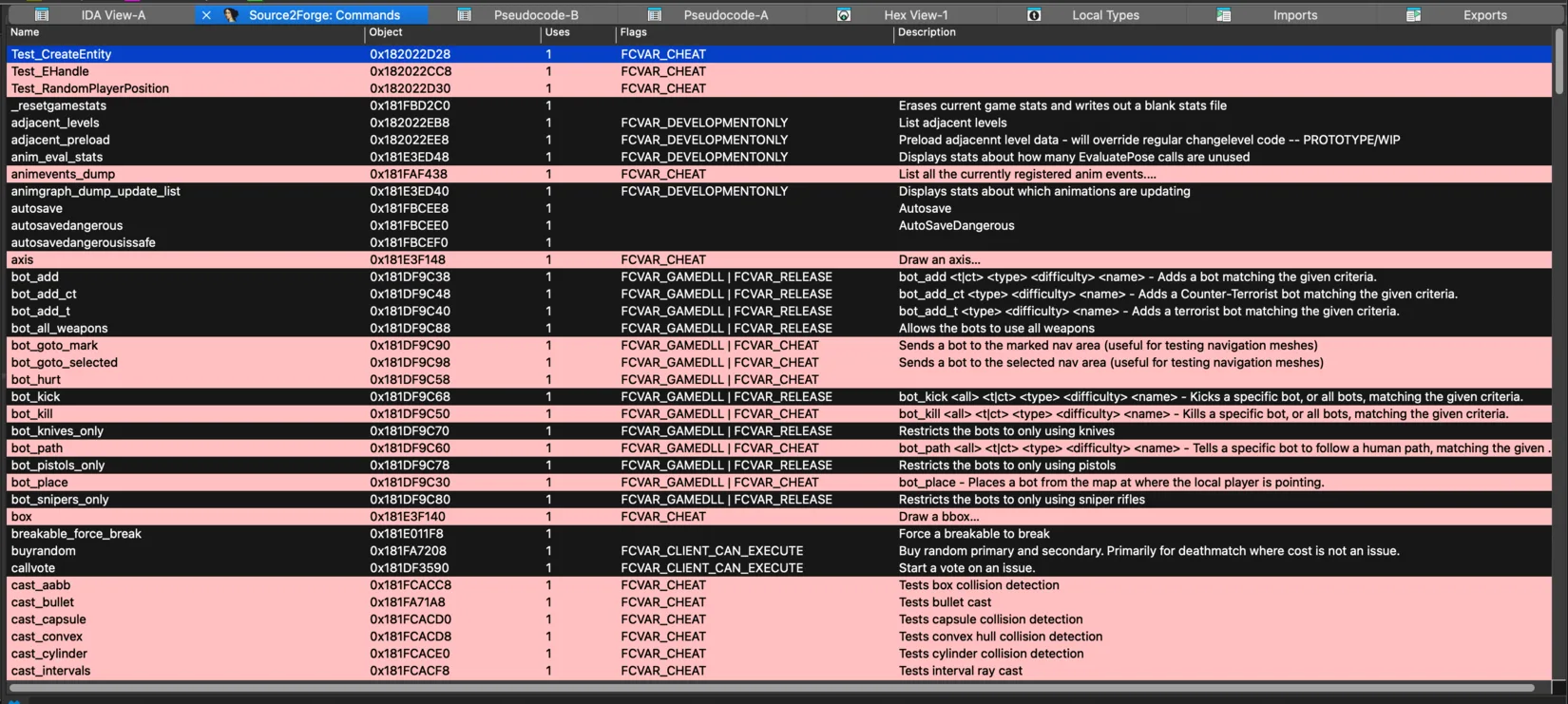1568x704 pixels.
Task: Select the adjacent_preload row
Action: [x=779, y=140]
